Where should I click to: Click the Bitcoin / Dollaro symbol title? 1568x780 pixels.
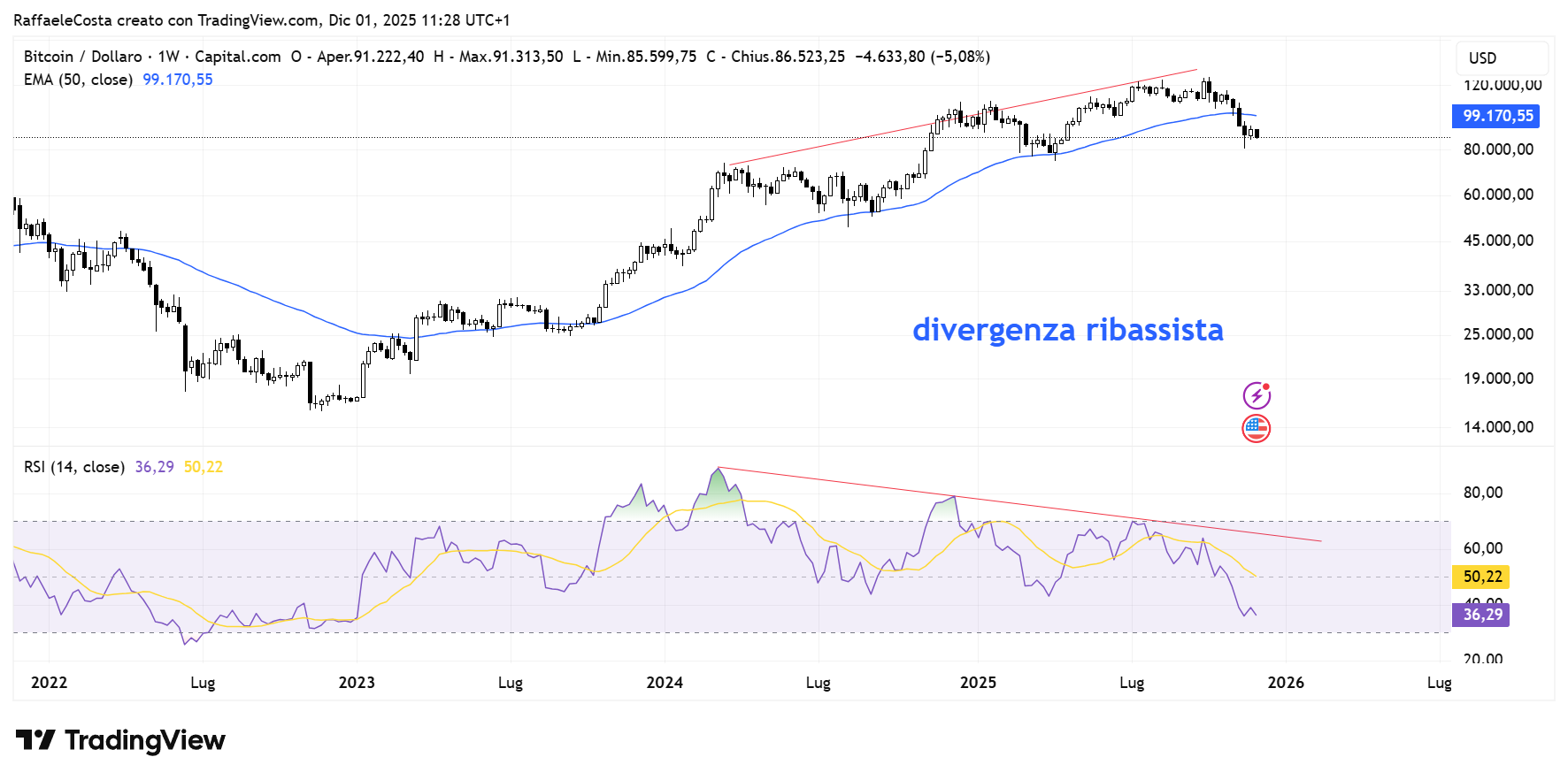(x=82, y=57)
